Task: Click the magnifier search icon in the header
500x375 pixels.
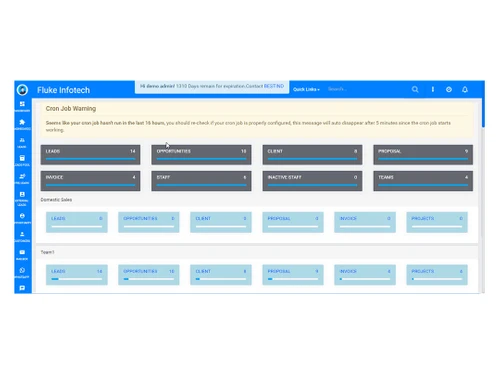Action: [x=415, y=89]
